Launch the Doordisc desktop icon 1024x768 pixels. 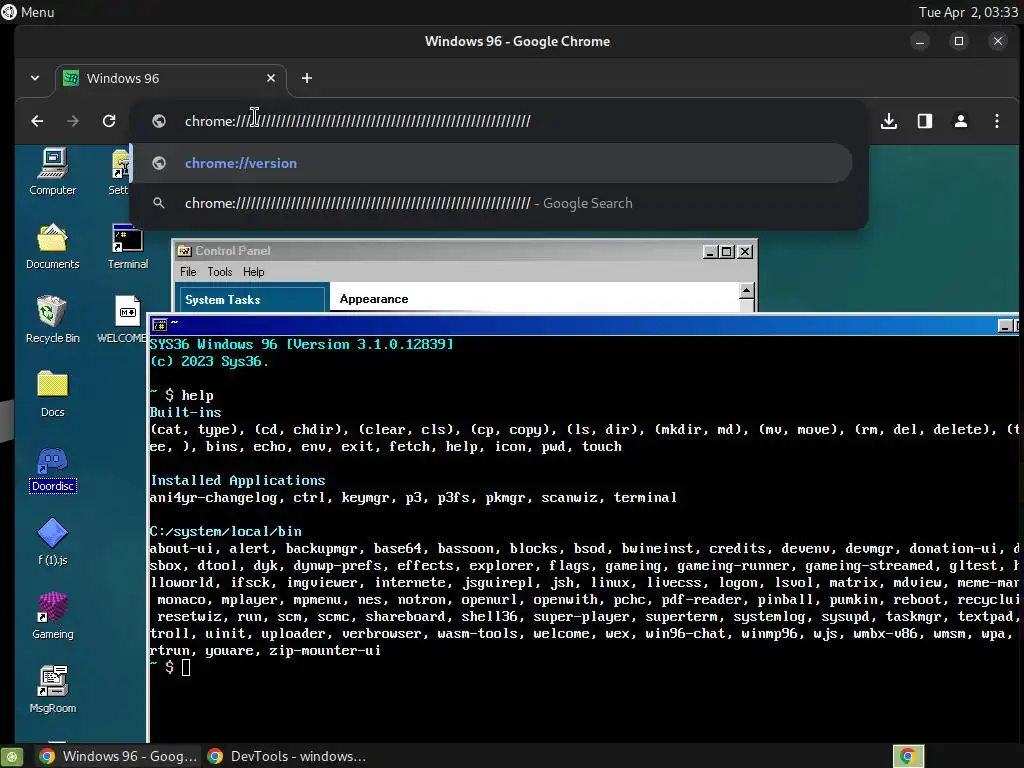[52, 469]
